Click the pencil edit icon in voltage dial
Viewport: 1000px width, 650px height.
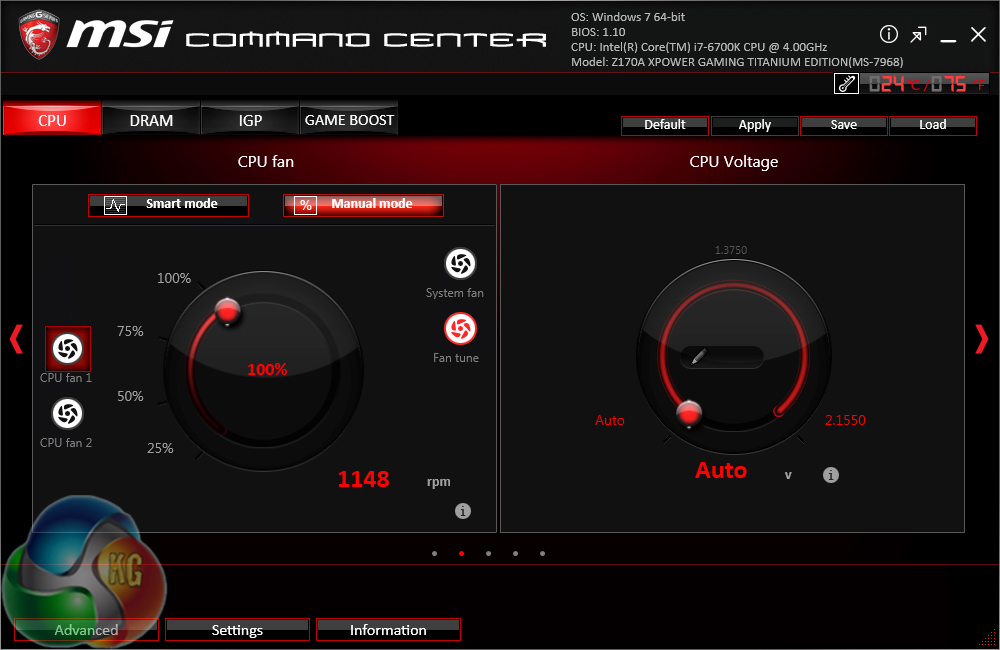699,357
